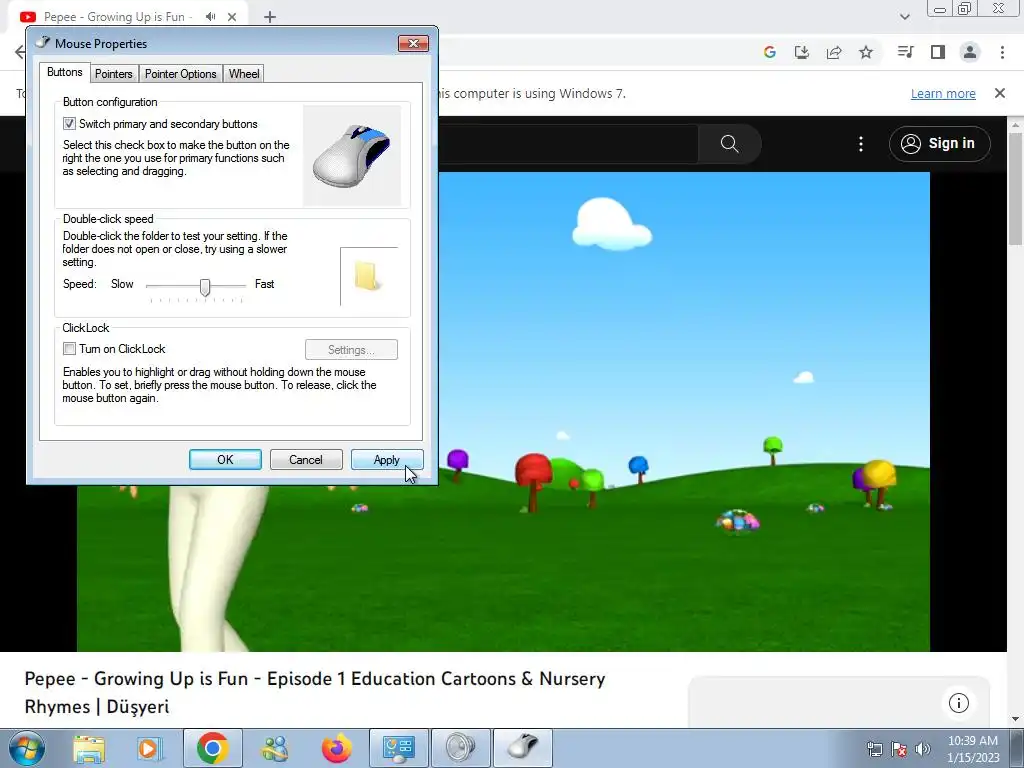
Task: Click the Pepee video player
Action: (503, 411)
